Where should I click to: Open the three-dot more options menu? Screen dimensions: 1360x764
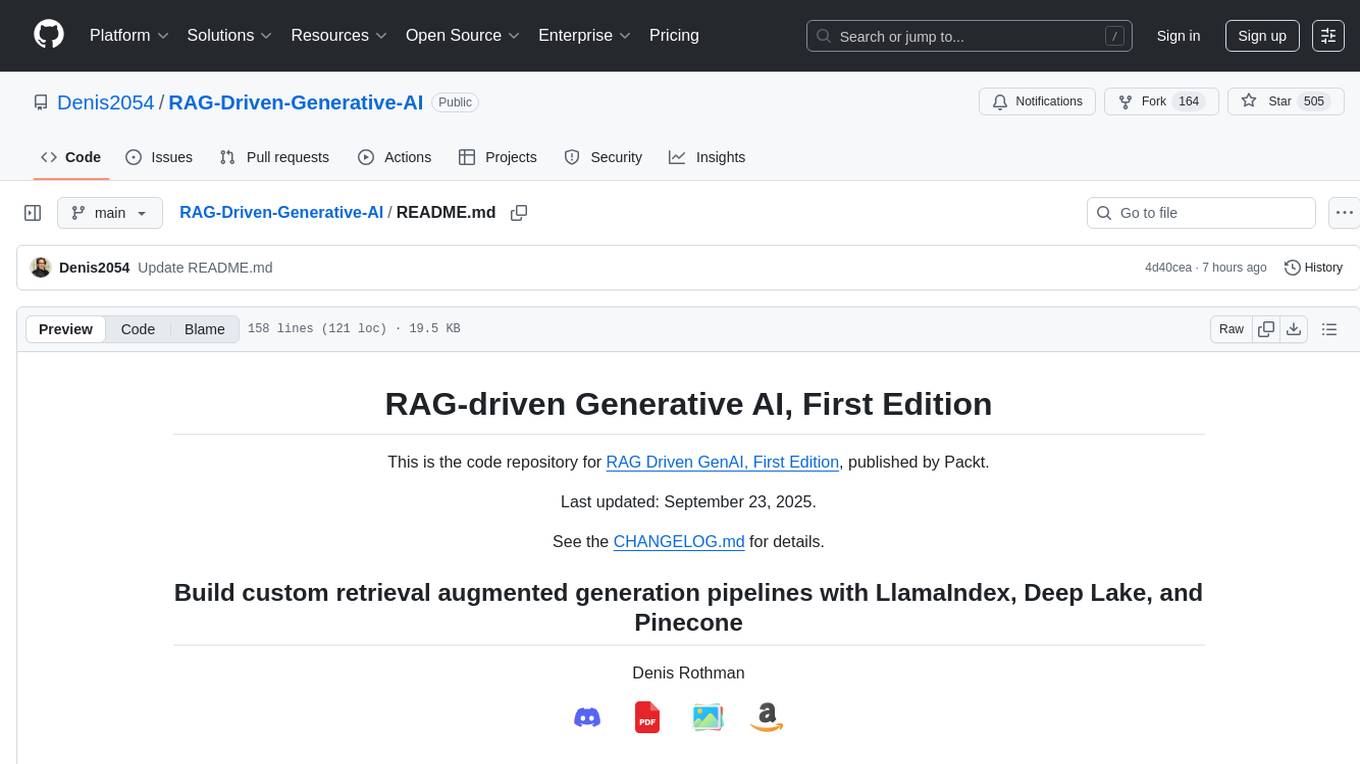click(1344, 213)
